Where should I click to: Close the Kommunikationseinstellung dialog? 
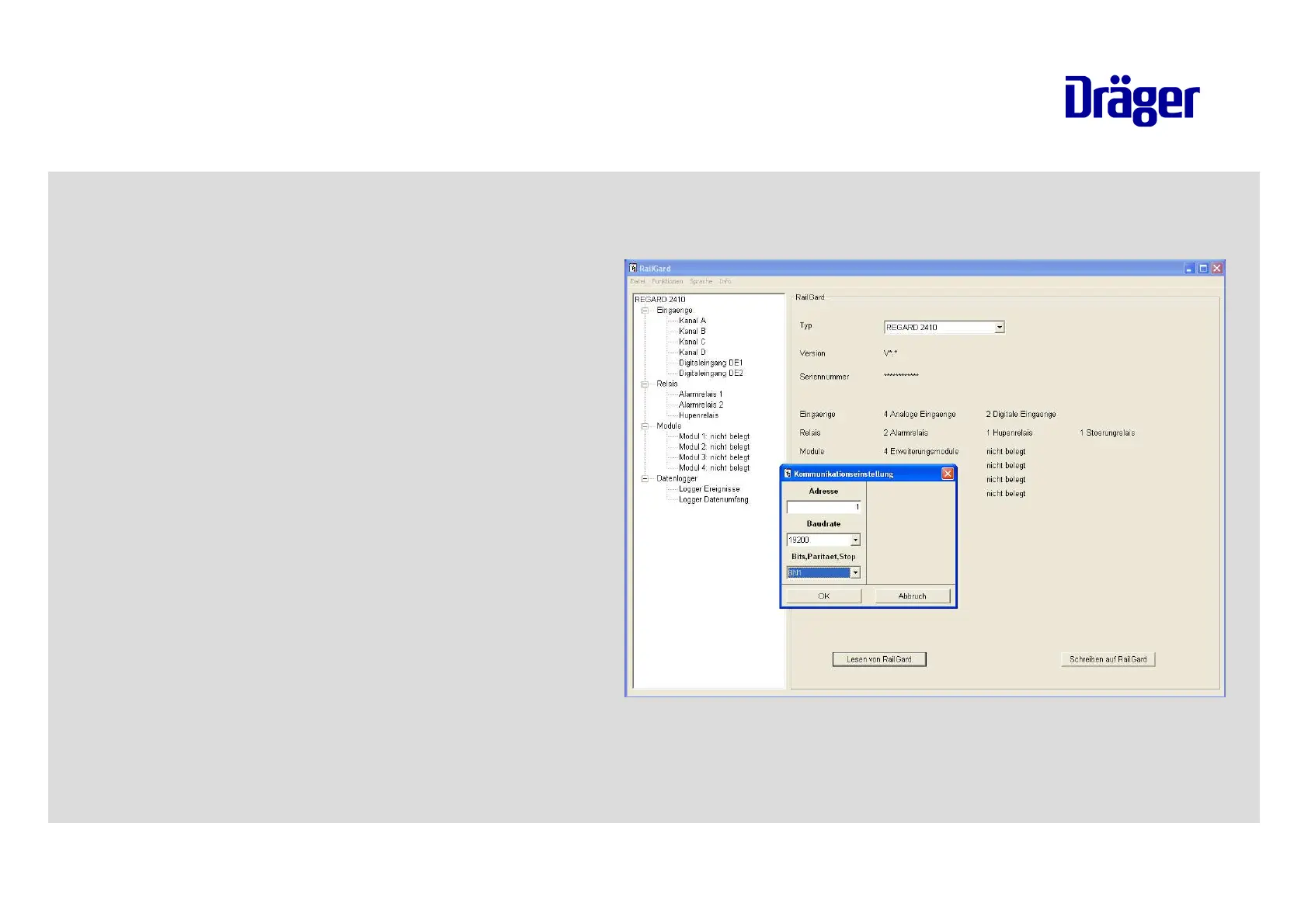pyautogui.click(x=948, y=474)
